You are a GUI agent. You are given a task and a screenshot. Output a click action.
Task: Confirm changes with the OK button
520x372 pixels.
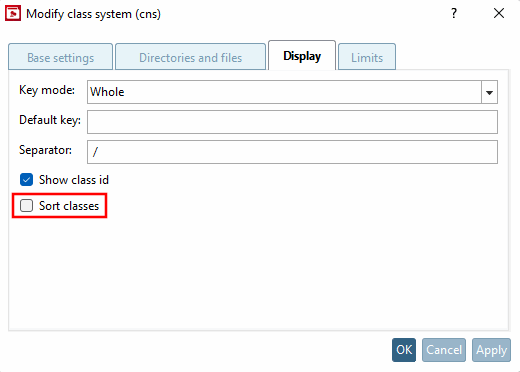[404, 350]
